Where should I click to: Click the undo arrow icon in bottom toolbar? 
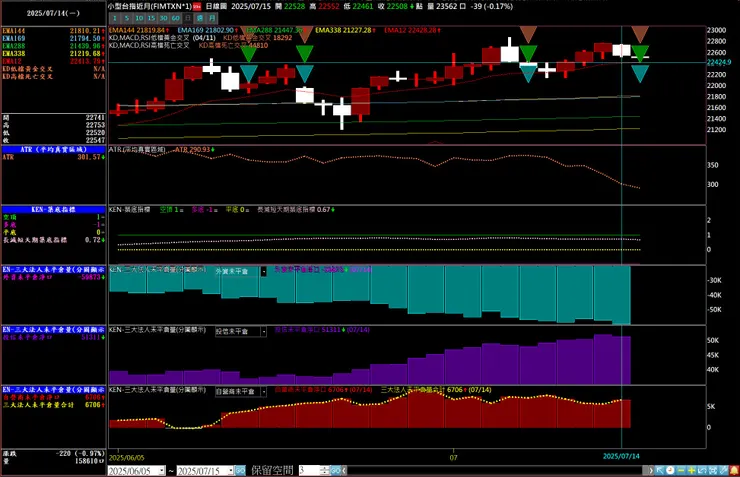(x=702, y=470)
